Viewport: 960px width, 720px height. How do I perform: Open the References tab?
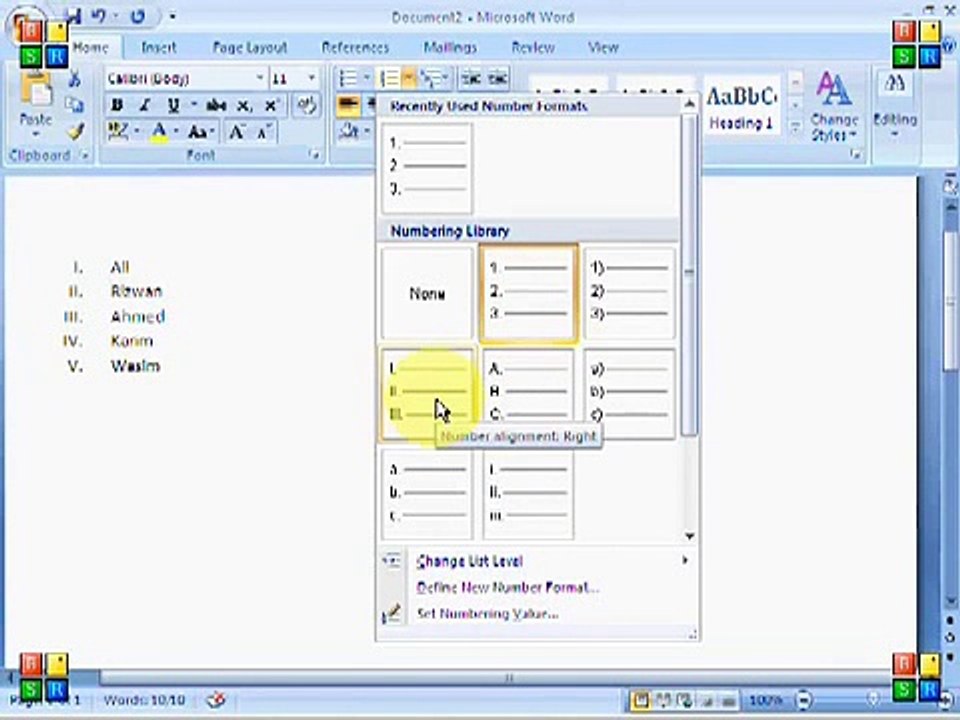click(x=355, y=48)
